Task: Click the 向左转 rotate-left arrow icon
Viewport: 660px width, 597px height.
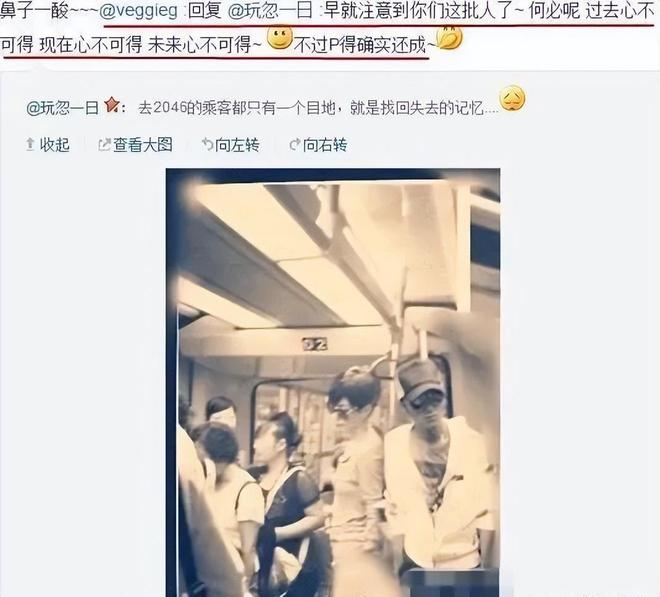Action: (207, 145)
